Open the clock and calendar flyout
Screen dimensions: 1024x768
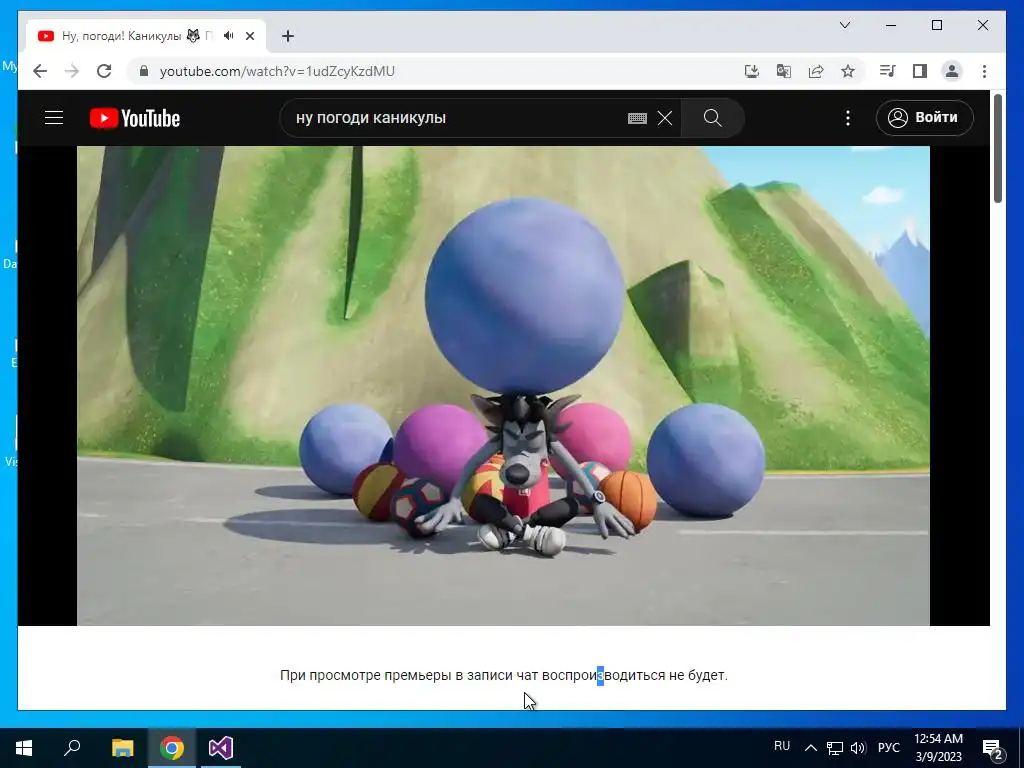pyautogui.click(x=938, y=748)
